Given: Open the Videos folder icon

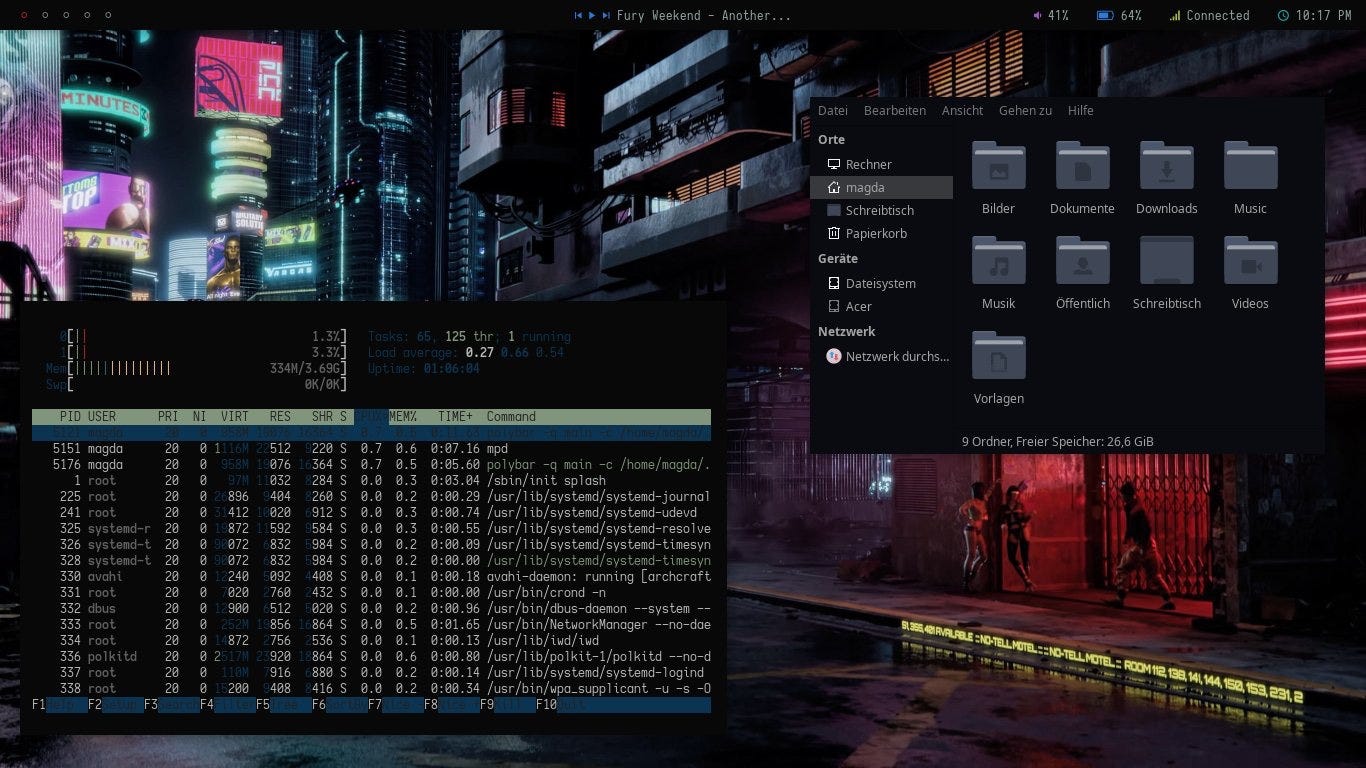Looking at the screenshot, I should click(1250, 261).
